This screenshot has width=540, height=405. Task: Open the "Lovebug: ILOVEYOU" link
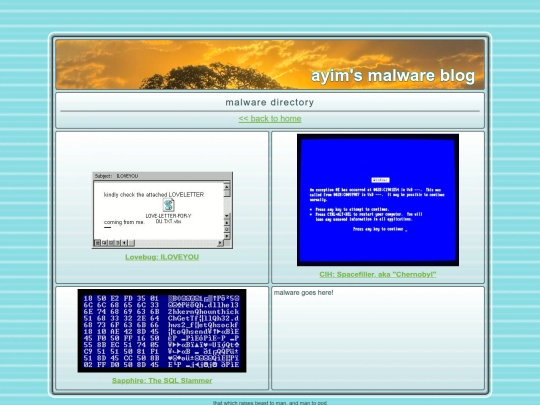point(162,257)
